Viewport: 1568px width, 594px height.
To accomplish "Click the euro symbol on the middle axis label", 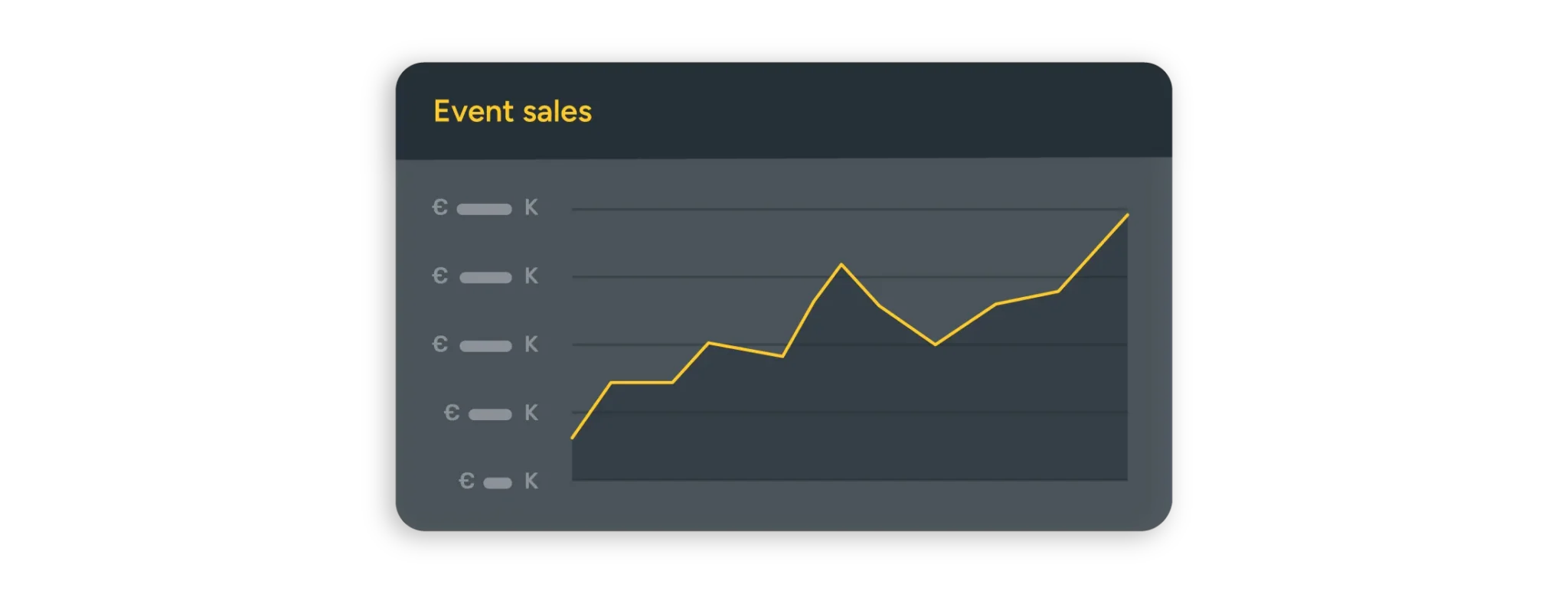I will [439, 344].
